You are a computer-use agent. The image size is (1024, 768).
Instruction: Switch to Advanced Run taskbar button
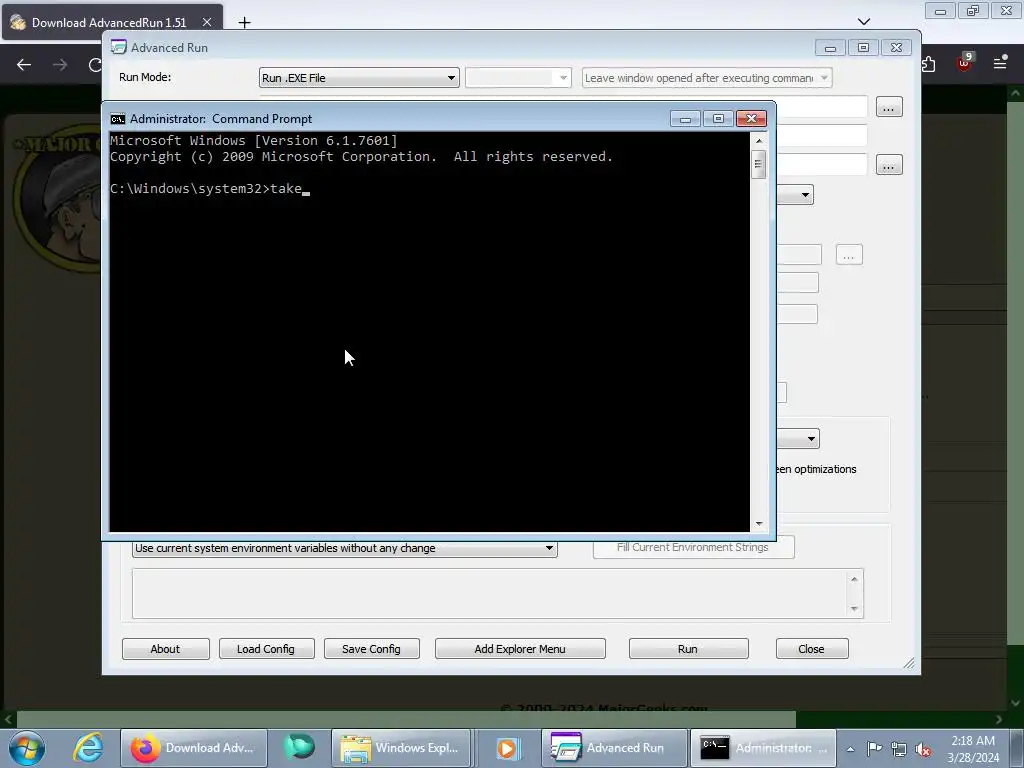[x=615, y=748]
